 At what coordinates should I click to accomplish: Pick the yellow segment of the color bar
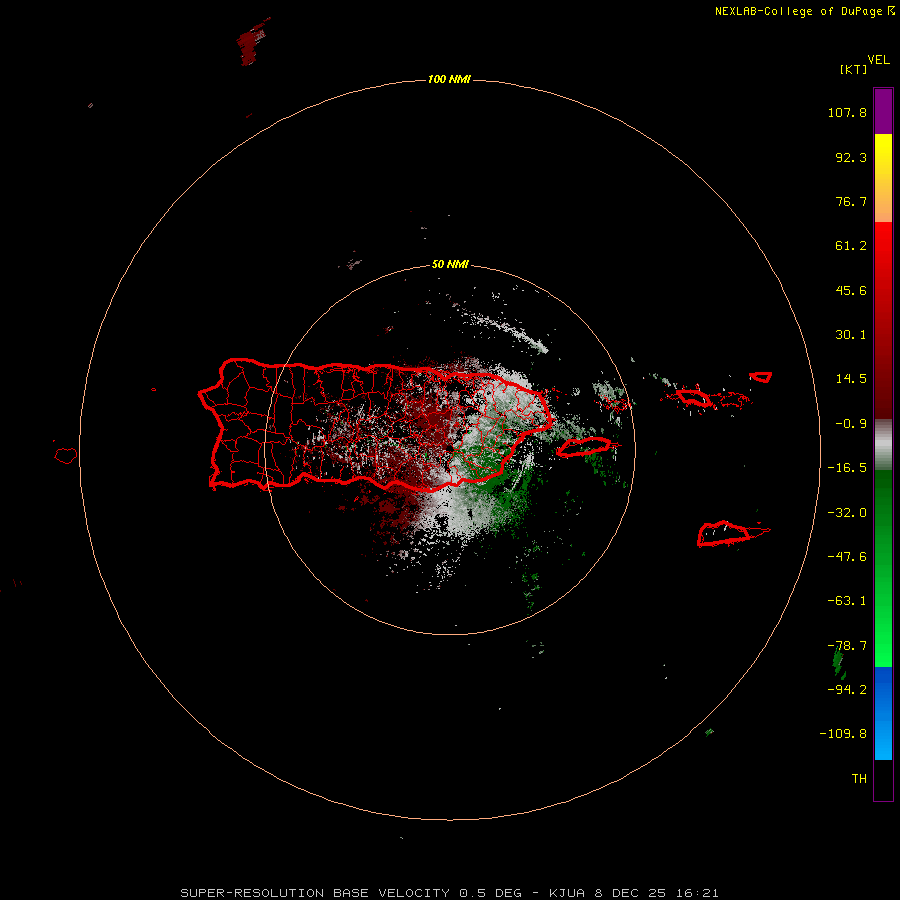coord(883,155)
